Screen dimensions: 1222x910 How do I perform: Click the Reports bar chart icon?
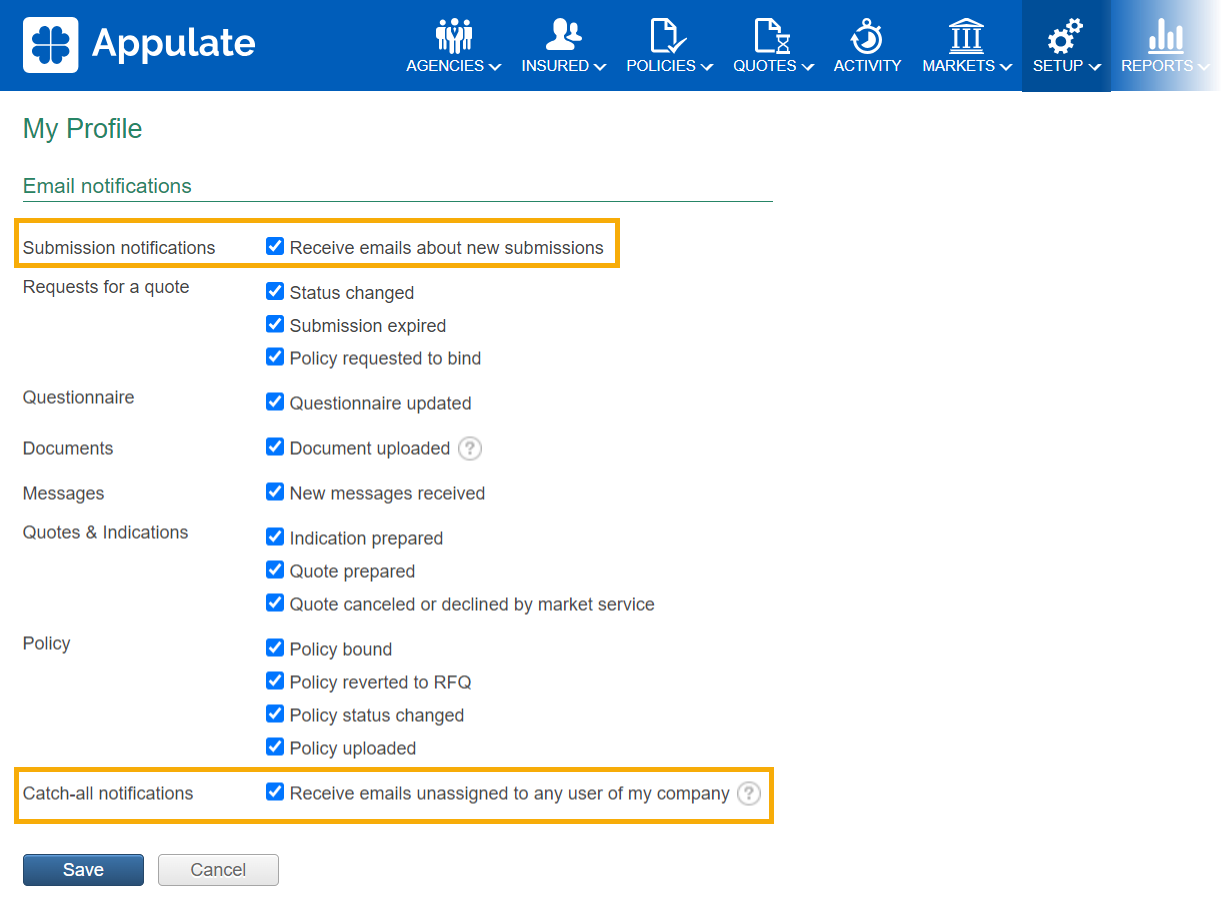click(1165, 35)
